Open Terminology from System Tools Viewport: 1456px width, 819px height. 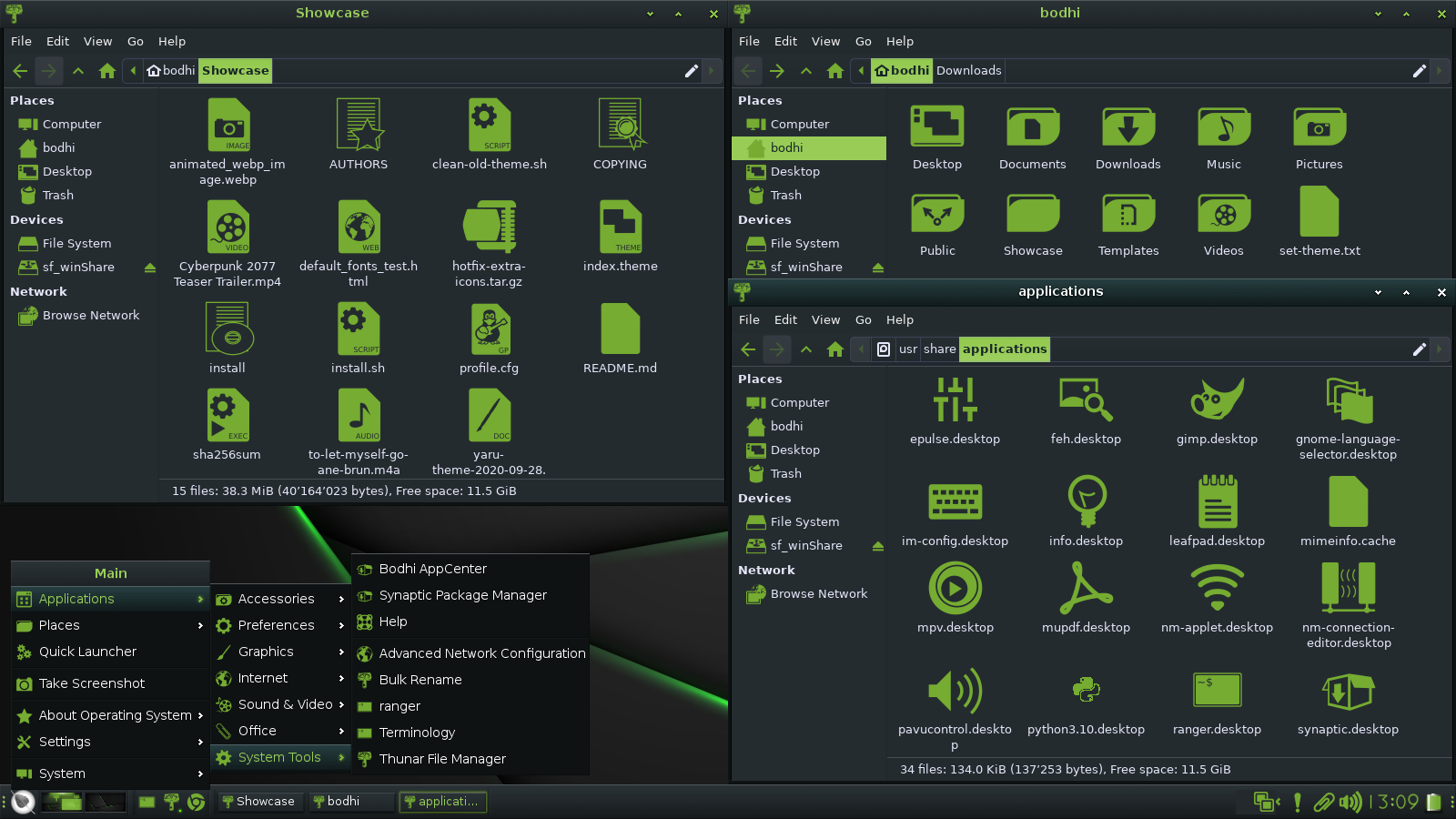tap(470, 733)
